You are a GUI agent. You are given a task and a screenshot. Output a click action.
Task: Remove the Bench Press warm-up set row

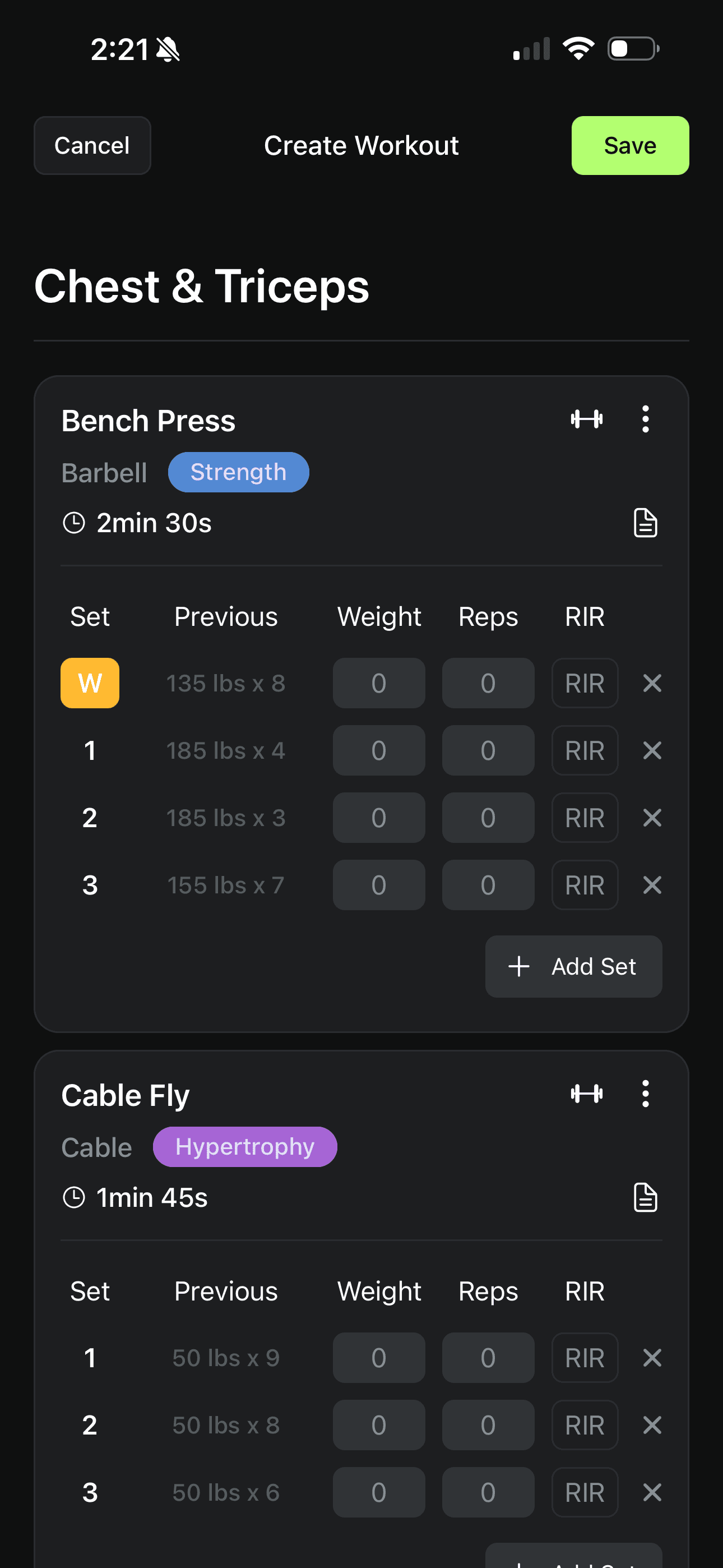pyautogui.click(x=652, y=683)
